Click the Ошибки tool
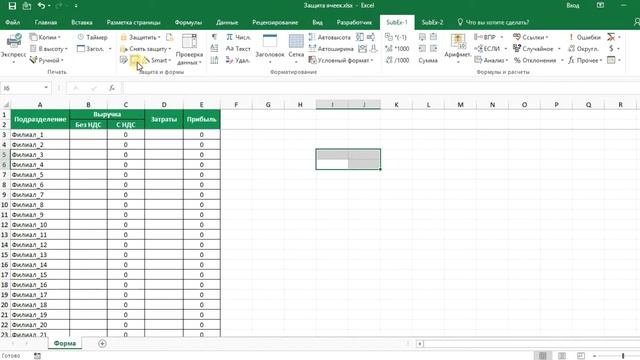The image size is (640, 360). [584, 37]
